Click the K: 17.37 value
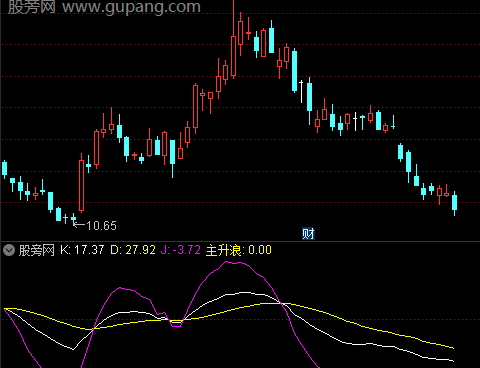480x368 pixels. tap(82, 250)
